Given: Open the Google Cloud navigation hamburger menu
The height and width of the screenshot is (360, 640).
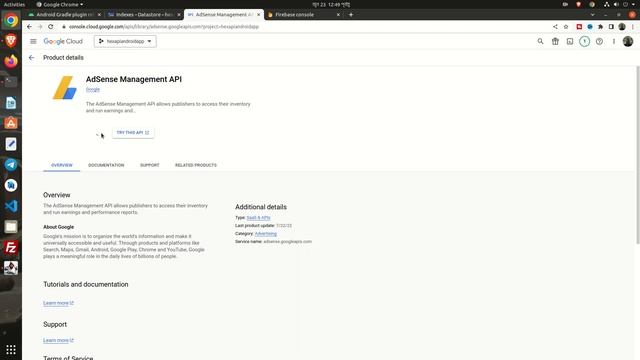Looking at the screenshot, I should 33,41.
